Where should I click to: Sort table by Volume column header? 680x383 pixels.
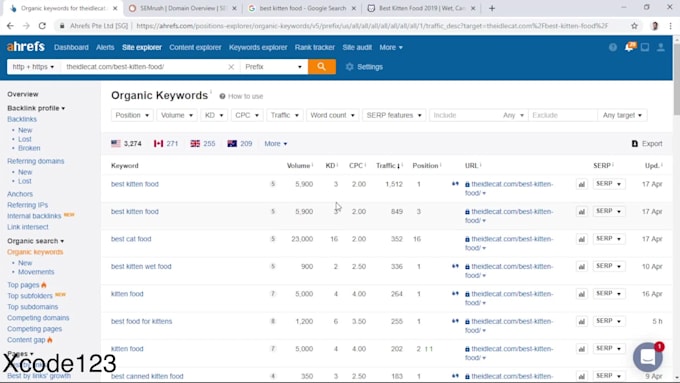[x=298, y=166]
